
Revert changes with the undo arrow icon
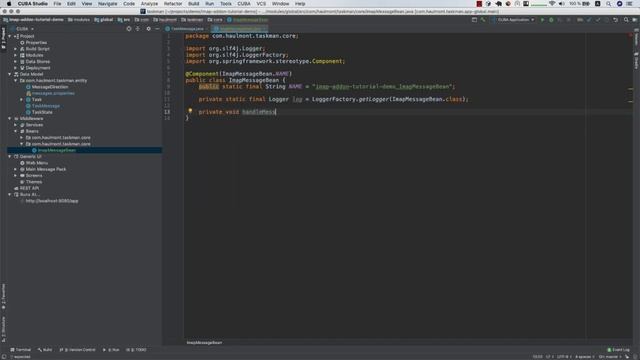616,20
